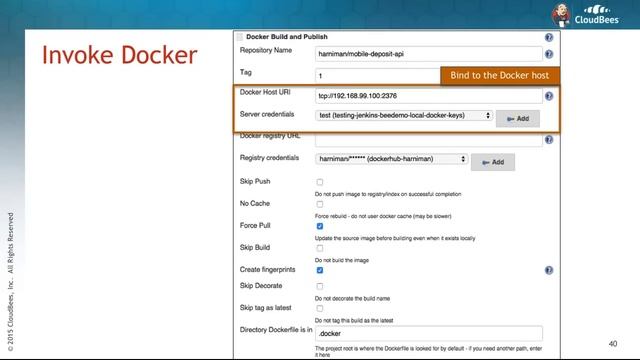Enable the Skip Build checkbox

coord(320,248)
